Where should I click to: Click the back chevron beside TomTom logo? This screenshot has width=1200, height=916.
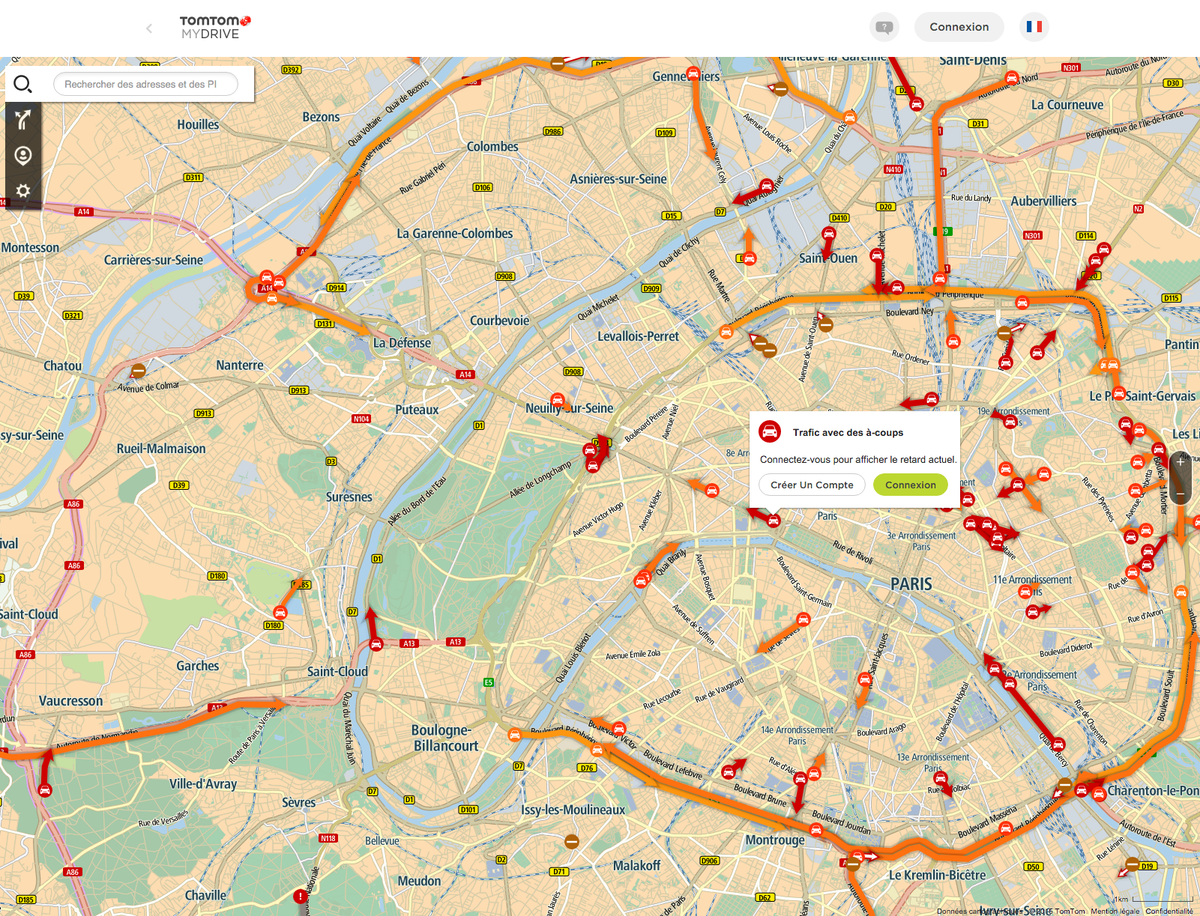point(149,28)
